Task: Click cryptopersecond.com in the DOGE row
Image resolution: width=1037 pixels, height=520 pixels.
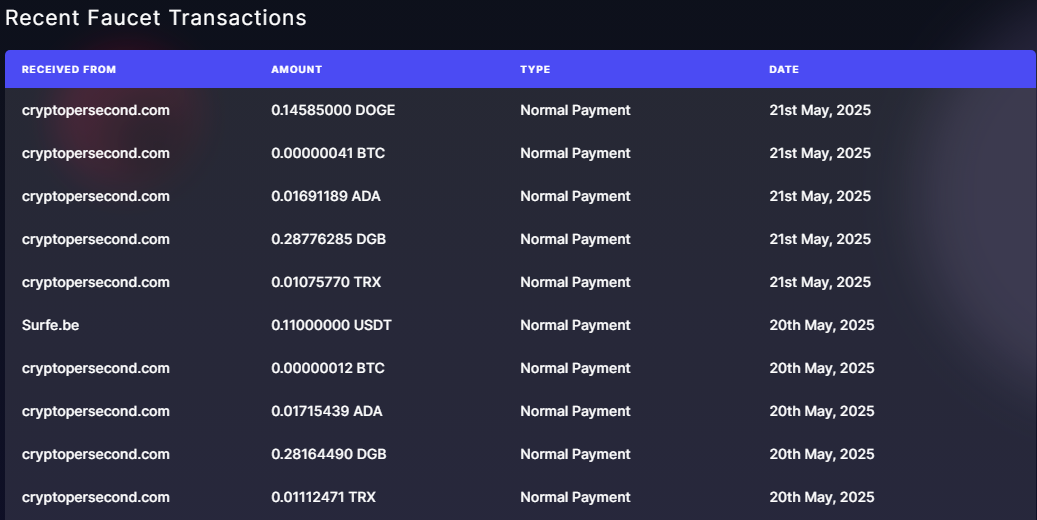Action: tap(96, 110)
